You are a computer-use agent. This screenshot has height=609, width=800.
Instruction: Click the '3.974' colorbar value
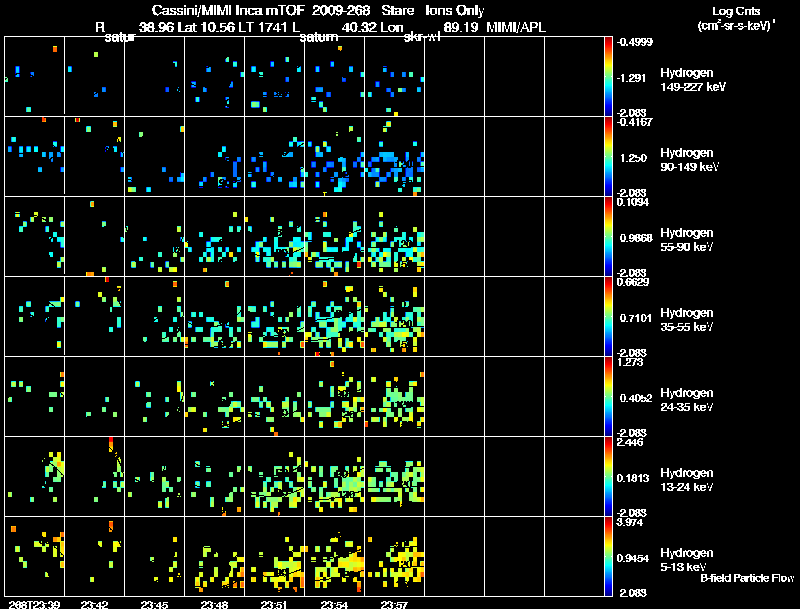(x=630, y=522)
